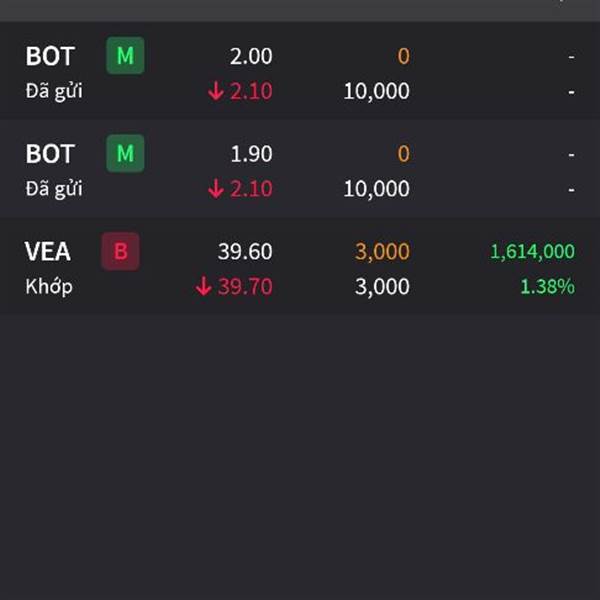The width and height of the screenshot is (600, 600).
Task: Click the green M badge on the 2.00 BOT order
Action: (x=125, y=56)
